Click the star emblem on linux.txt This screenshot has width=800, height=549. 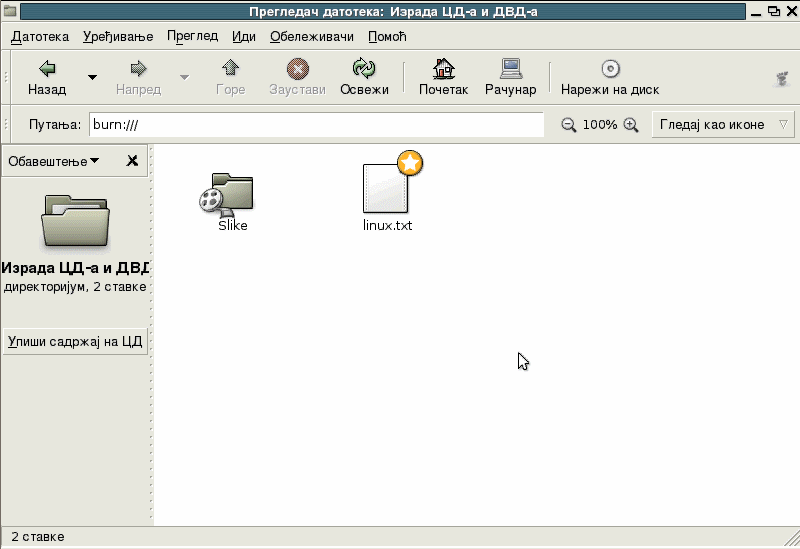pyautogui.click(x=410, y=163)
